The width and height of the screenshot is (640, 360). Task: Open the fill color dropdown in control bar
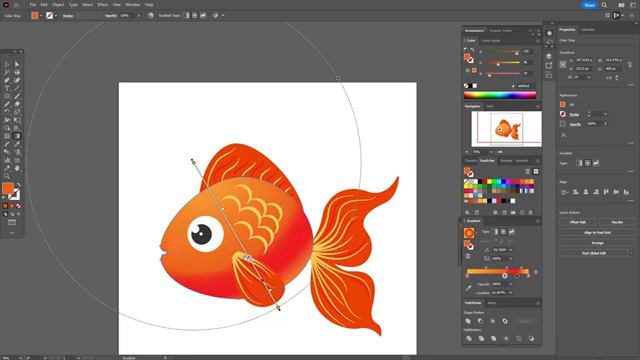click(41, 16)
